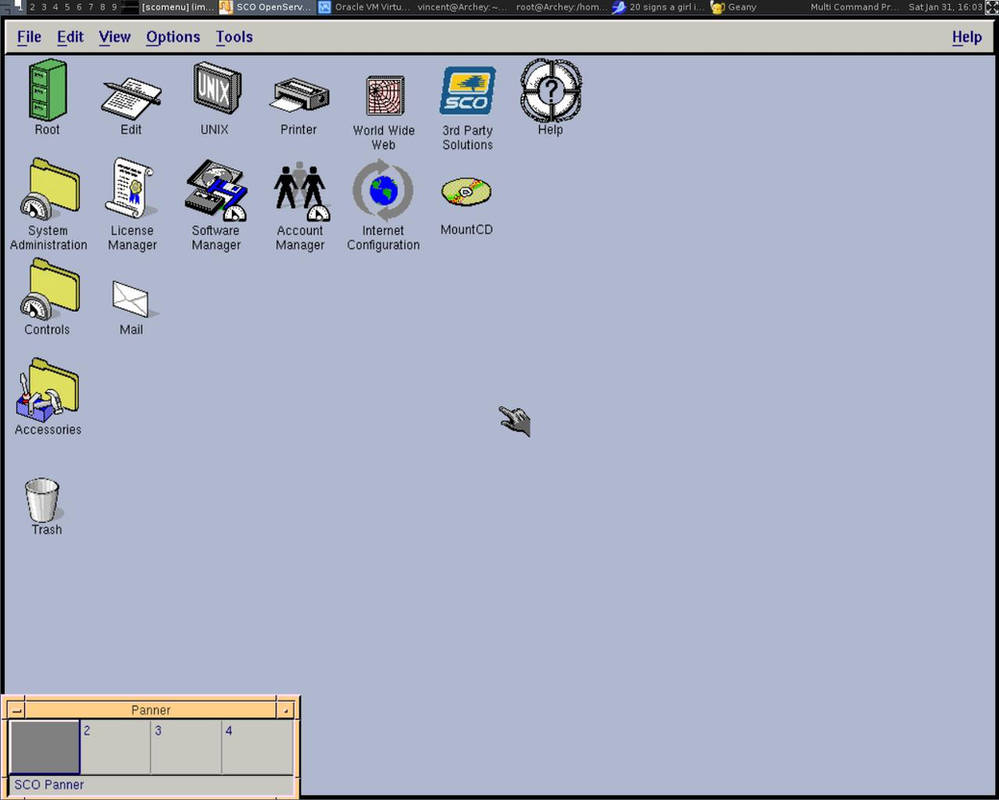Viewport: 999px width, 800px height.
Task: Open the File menu
Action: click(x=29, y=37)
